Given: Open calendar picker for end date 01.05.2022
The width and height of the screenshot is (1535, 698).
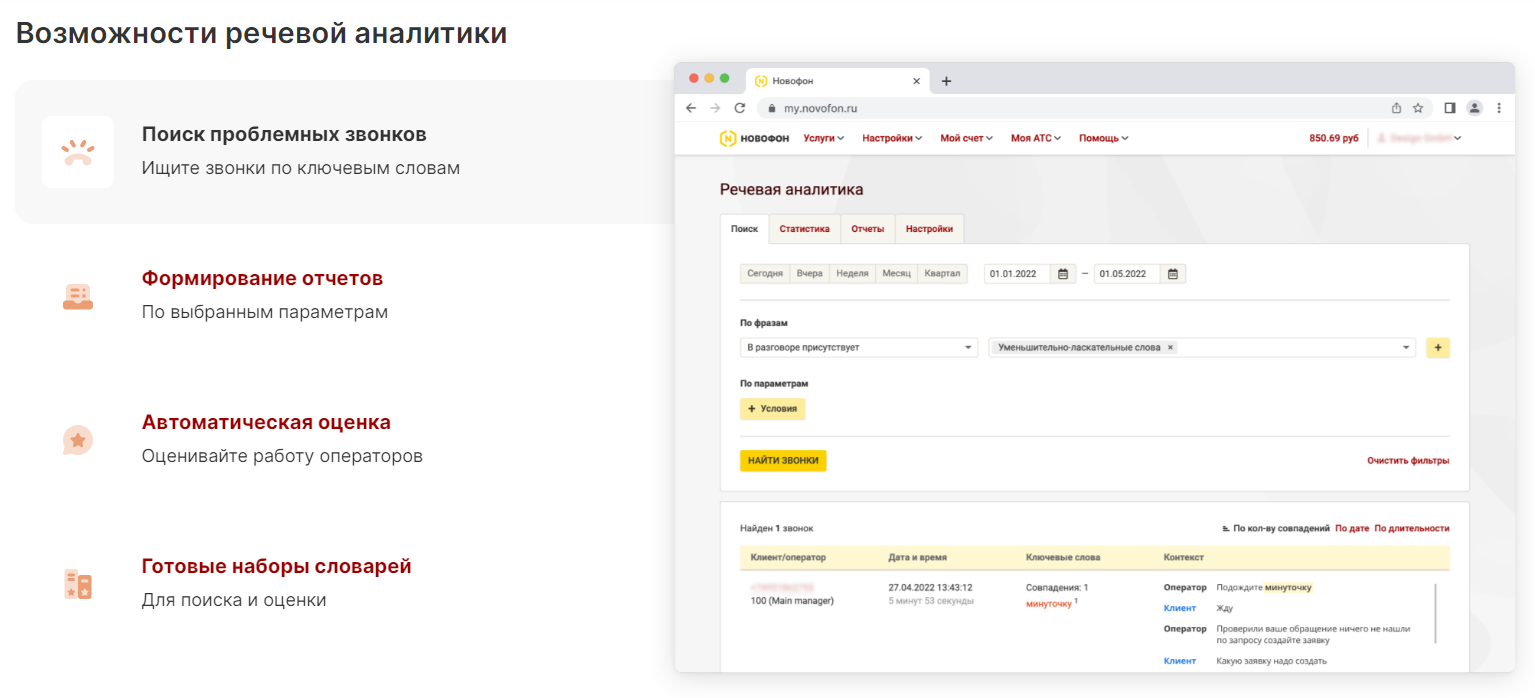Looking at the screenshot, I should click(1173, 274).
